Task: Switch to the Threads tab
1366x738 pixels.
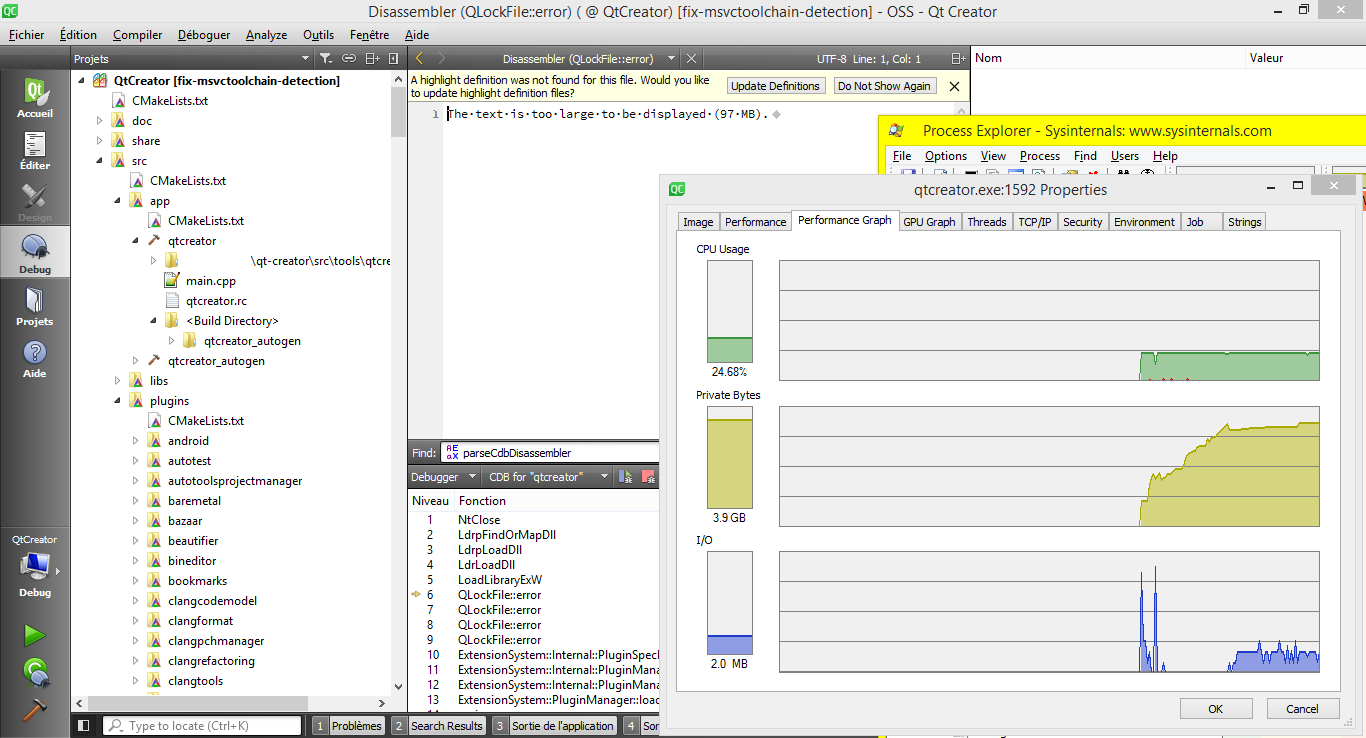Action: pos(986,222)
